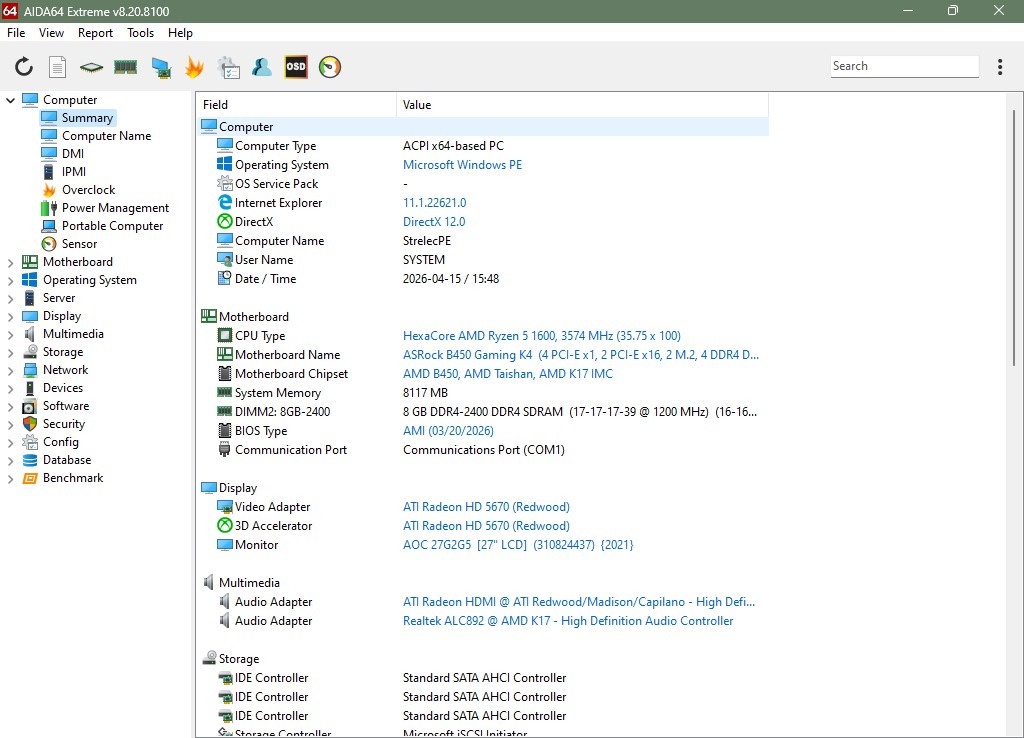
Task: Select the Motherboard group header
Action: pyautogui.click(x=483, y=317)
